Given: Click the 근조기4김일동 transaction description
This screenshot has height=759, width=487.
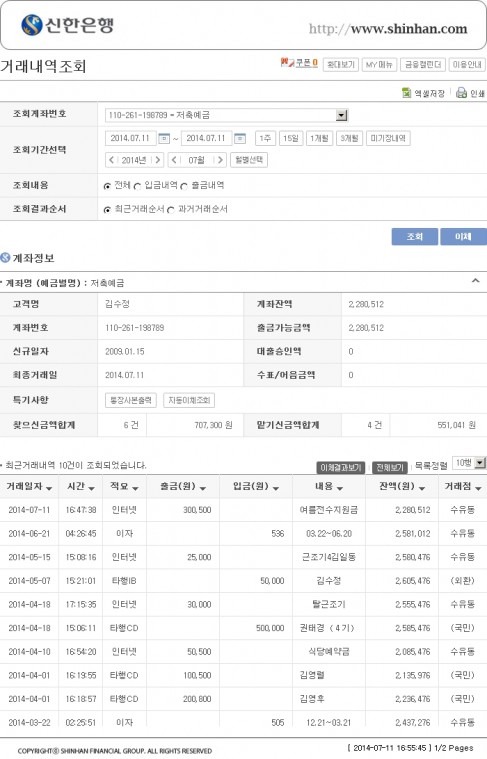Looking at the screenshot, I should (329, 557).
